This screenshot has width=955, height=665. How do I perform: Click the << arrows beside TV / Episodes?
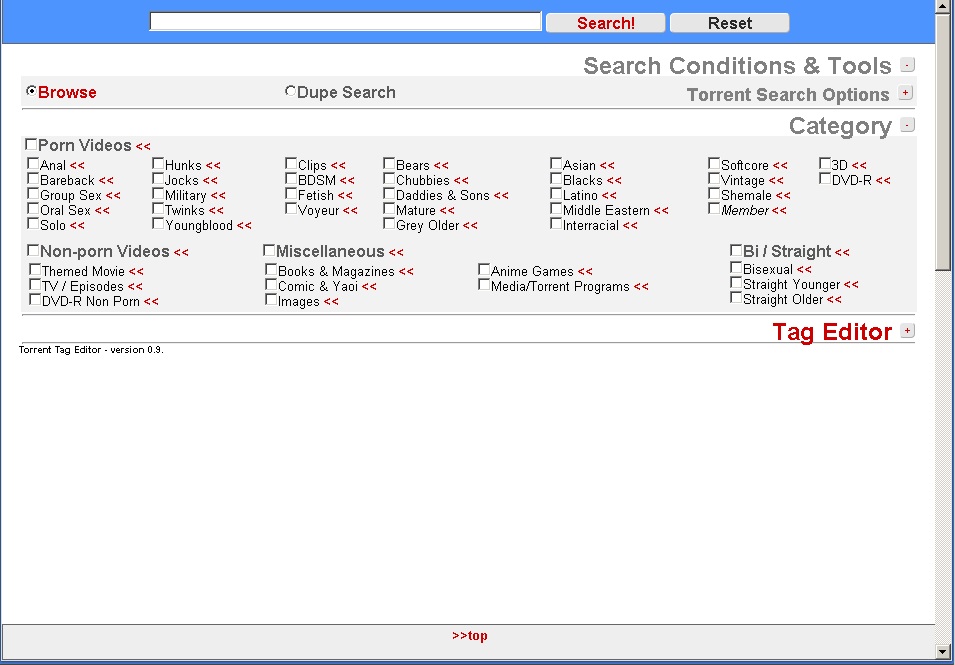pos(135,287)
